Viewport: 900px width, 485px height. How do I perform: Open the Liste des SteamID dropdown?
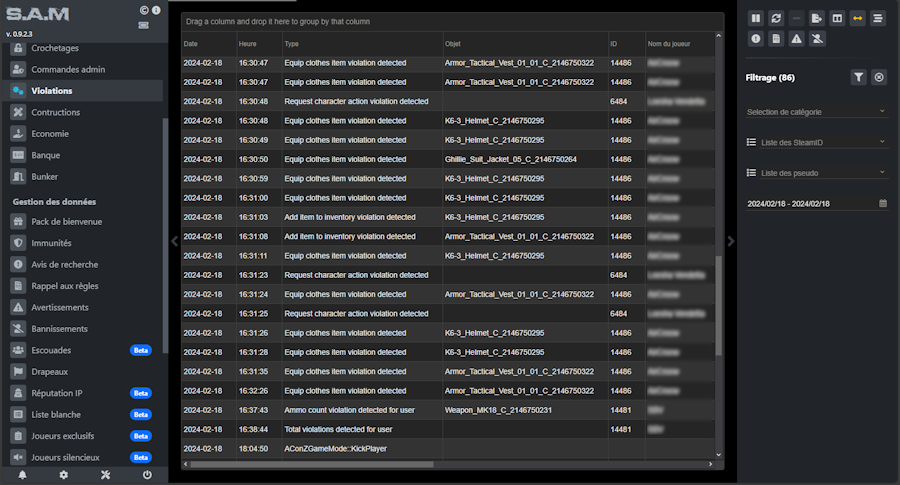(x=816, y=143)
